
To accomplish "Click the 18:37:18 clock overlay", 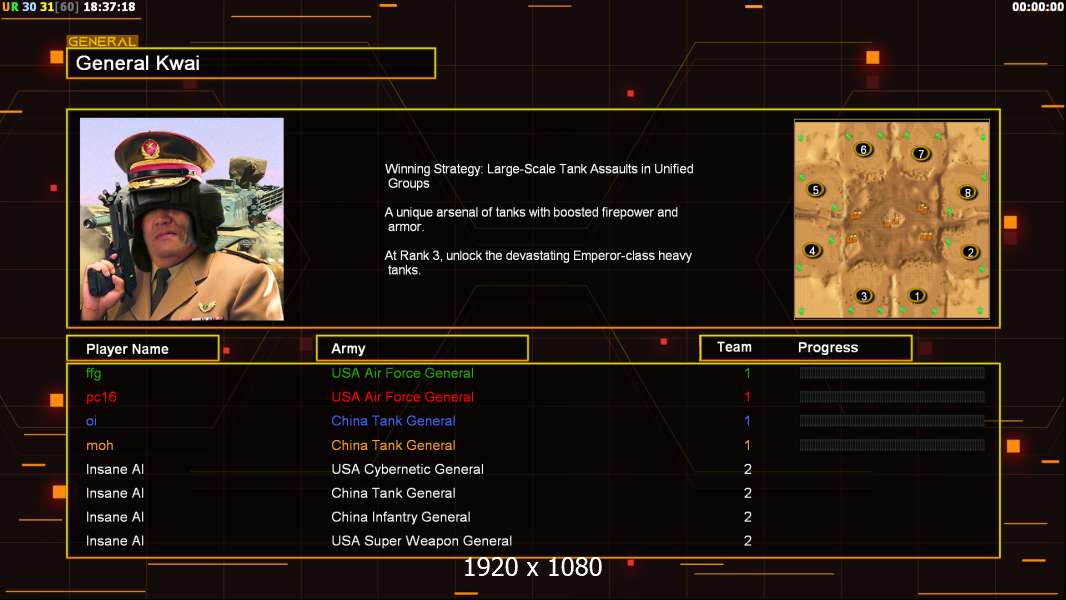I will pos(109,7).
